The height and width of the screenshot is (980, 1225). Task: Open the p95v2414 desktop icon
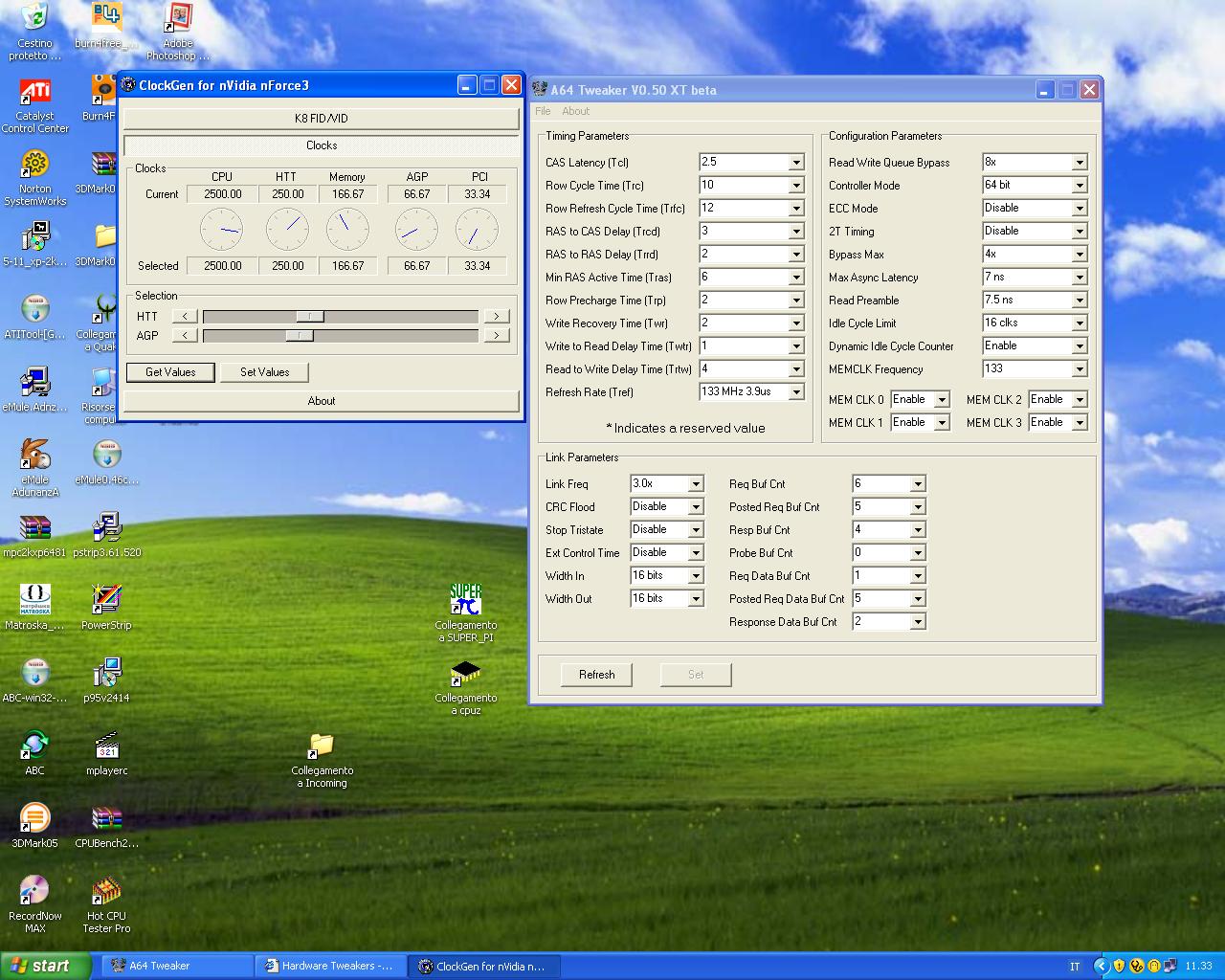tap(106, 673)
